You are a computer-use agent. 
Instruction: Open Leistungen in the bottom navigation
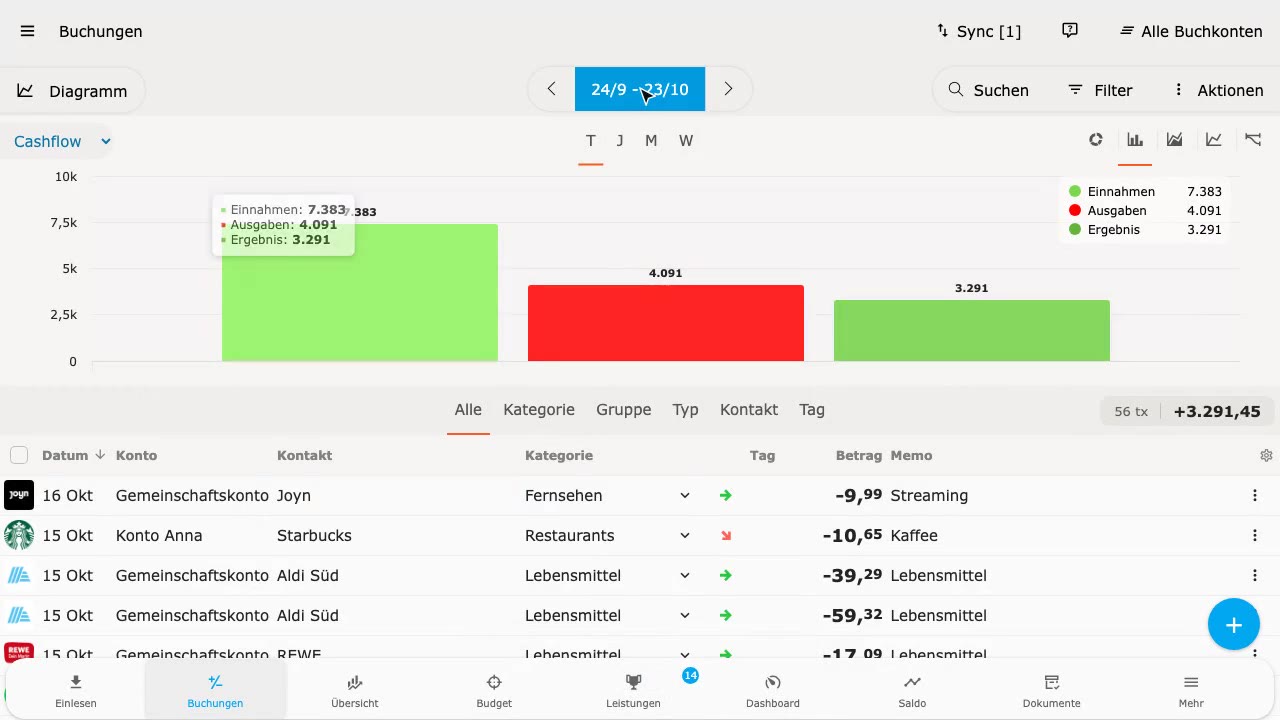[633, 691]
